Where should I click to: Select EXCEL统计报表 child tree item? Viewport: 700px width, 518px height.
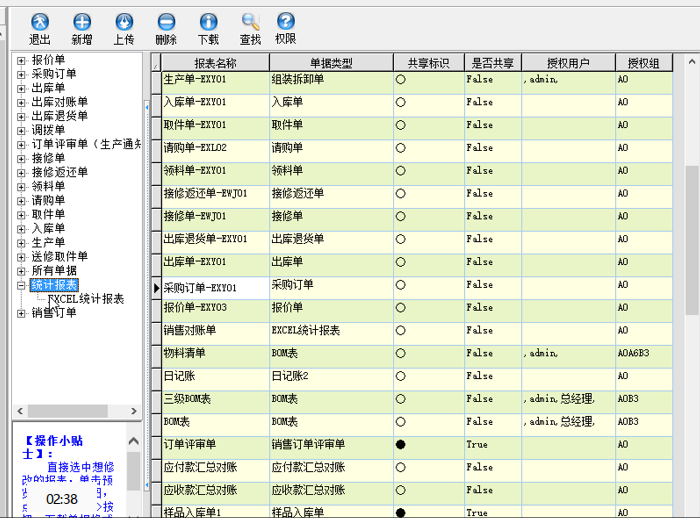(86, 299)
